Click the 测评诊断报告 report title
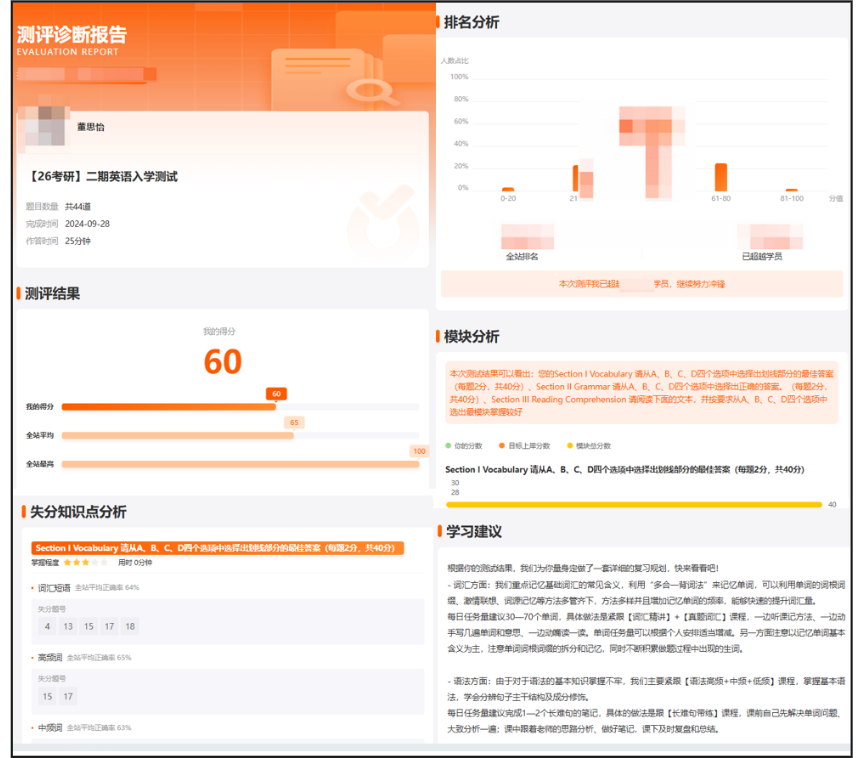Screen dimensions: 856x758 72,34
